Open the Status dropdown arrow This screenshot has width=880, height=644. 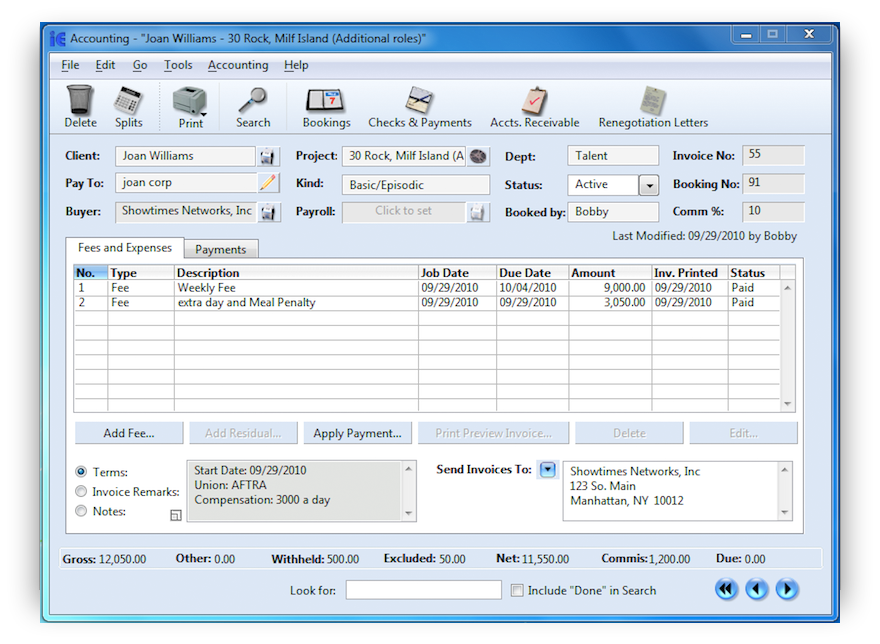point(649,185)
